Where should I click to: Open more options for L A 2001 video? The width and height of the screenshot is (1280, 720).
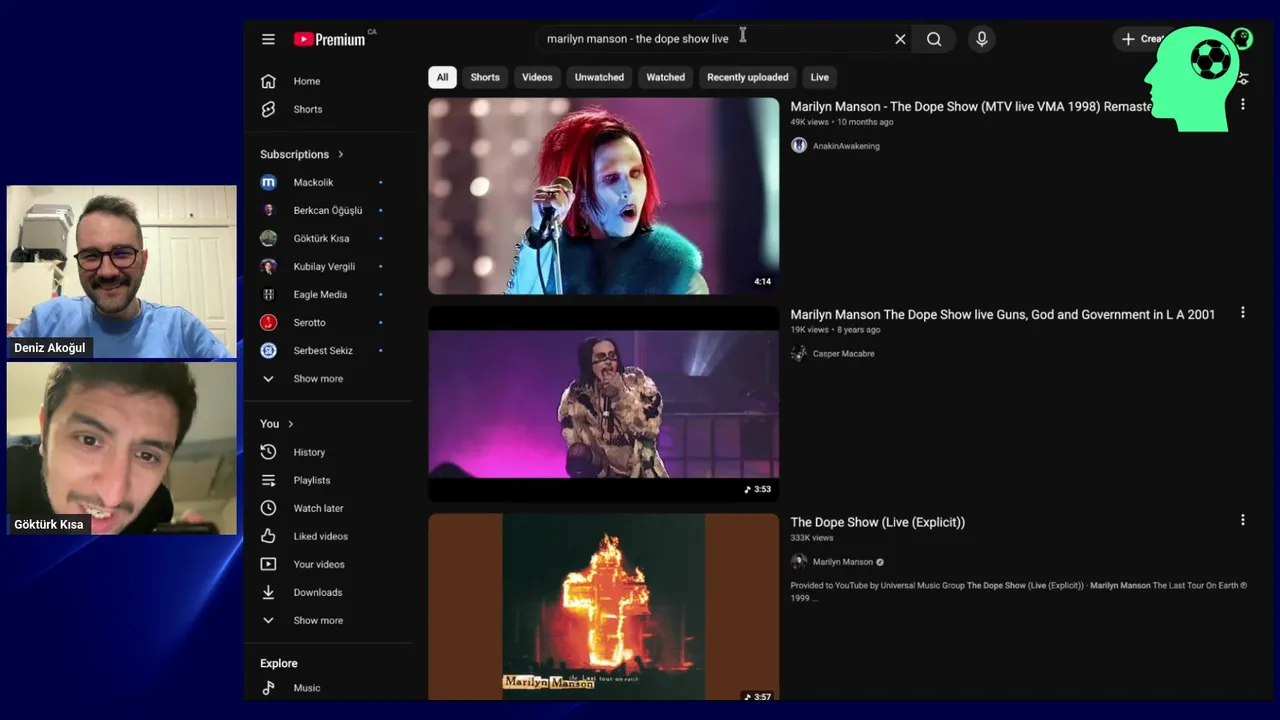(x=1243, y=313)
